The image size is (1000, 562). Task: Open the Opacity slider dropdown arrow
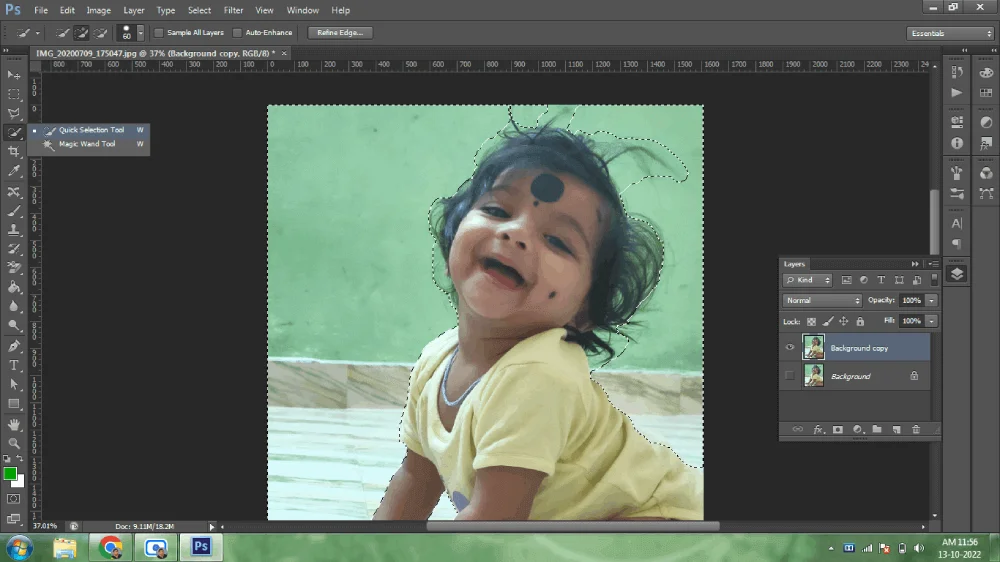click(x=932, y=300)
